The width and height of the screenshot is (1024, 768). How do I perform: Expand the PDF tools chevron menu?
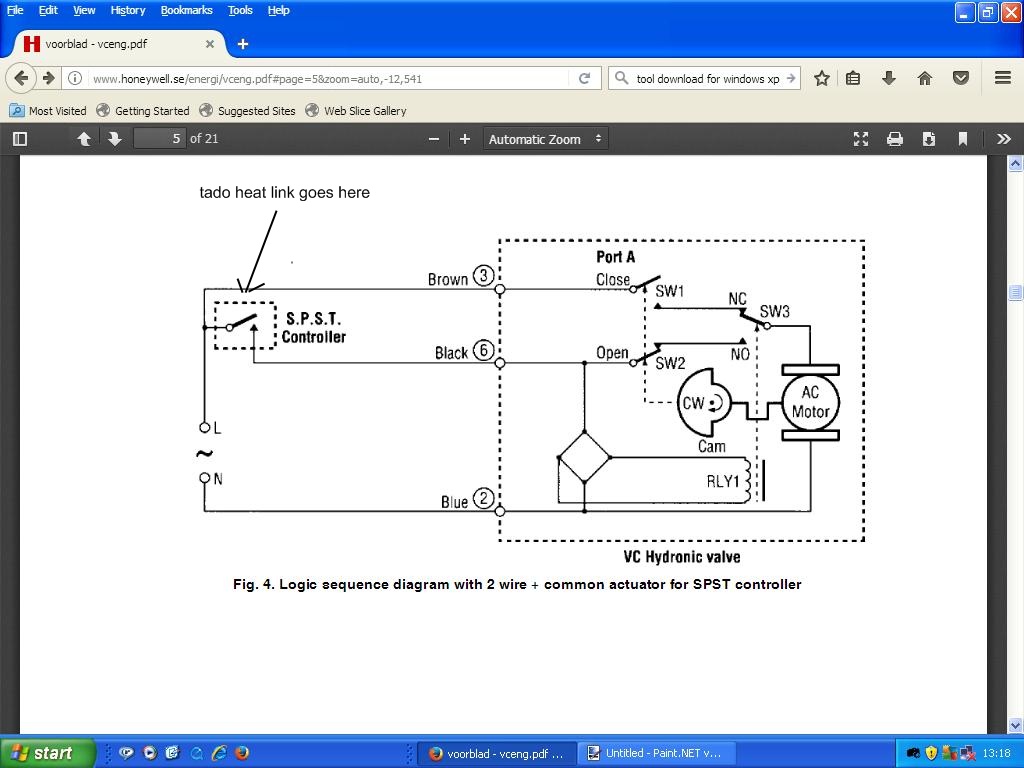tap(1003, 139)
